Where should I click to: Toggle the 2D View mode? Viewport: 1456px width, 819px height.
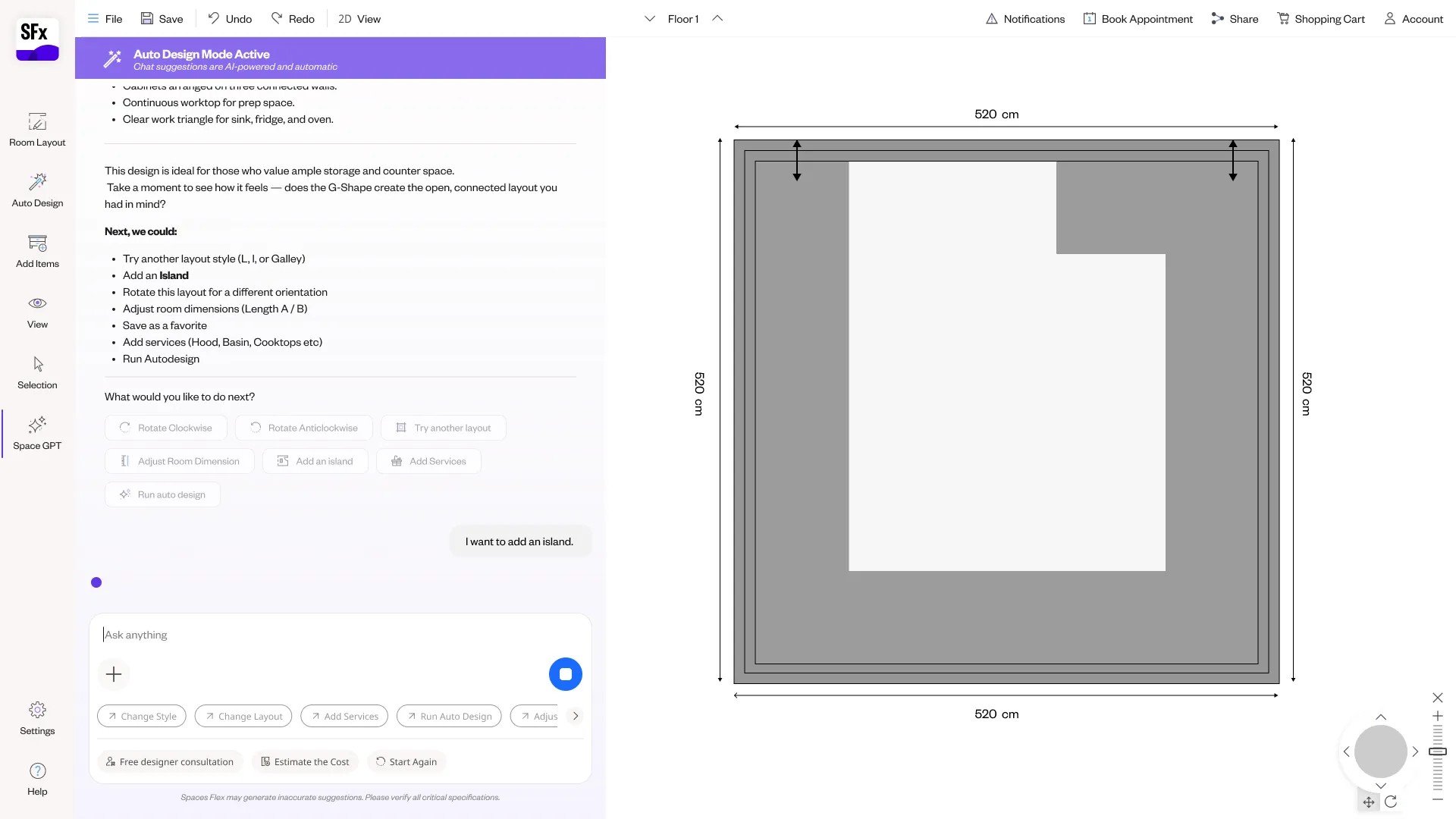[359, 18]
